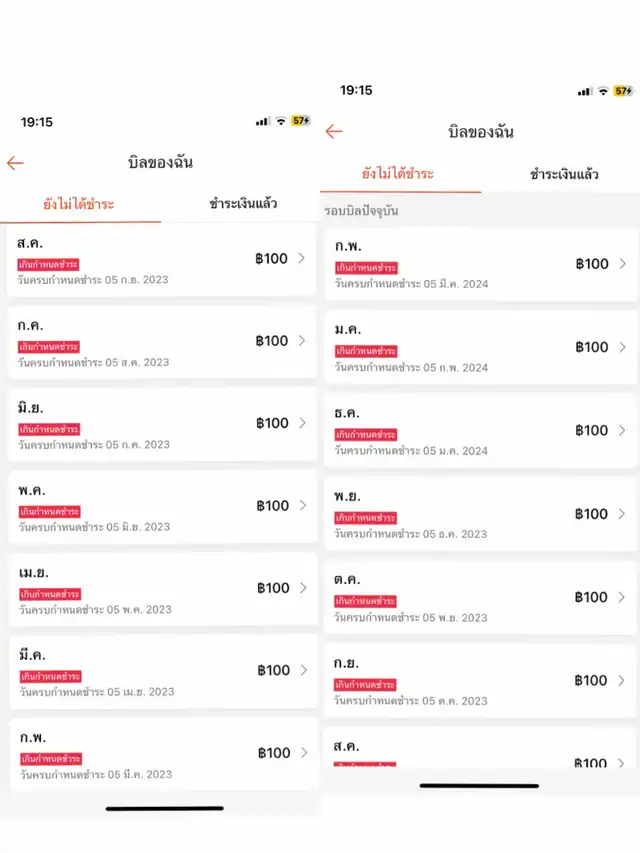Tap arrow icon on มิ.ย. bill row
Viewport: 640px width, 853px height.
click(303, 423)
